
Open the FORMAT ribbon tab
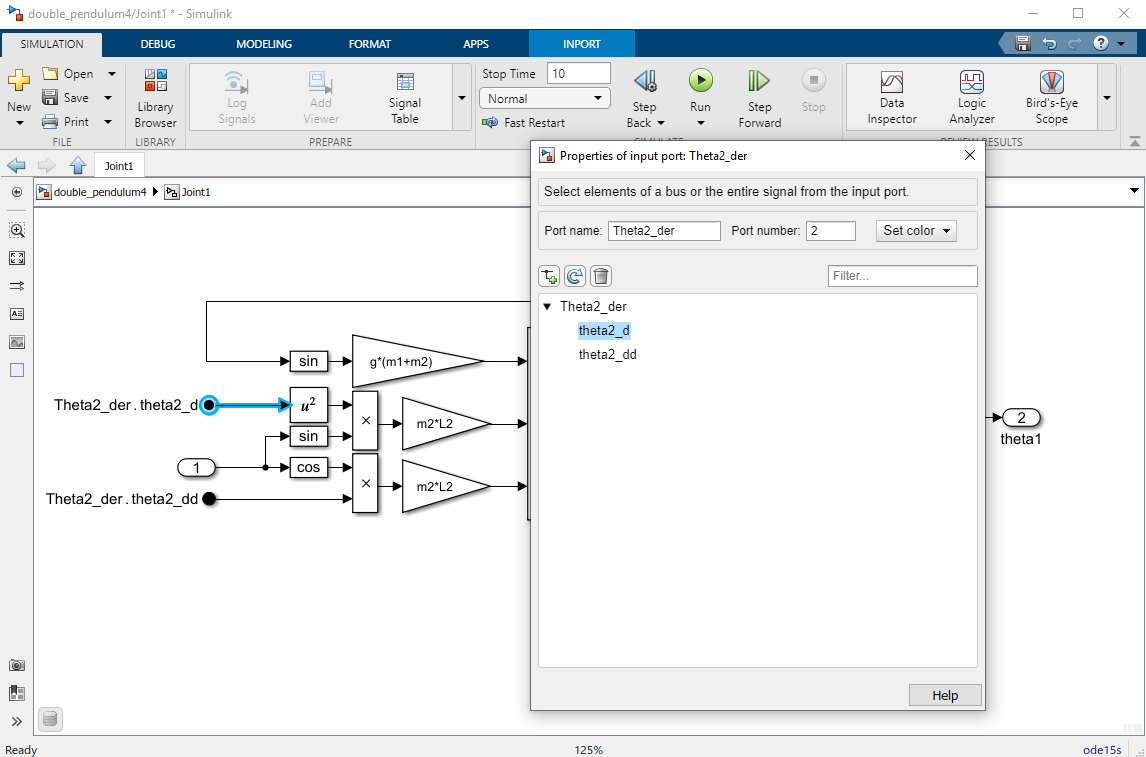370,44
